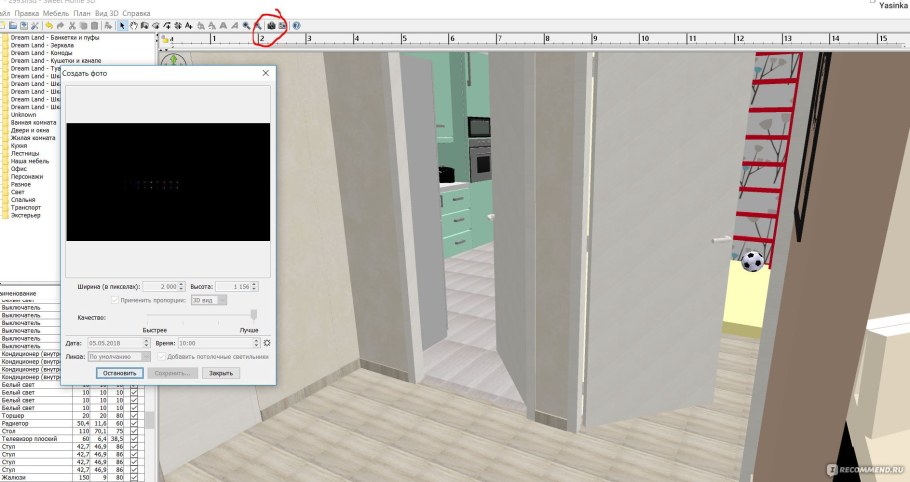This screenshot has height=482, width=910.
Task: Activate the Pan hand tool
Action: [133, 26]
